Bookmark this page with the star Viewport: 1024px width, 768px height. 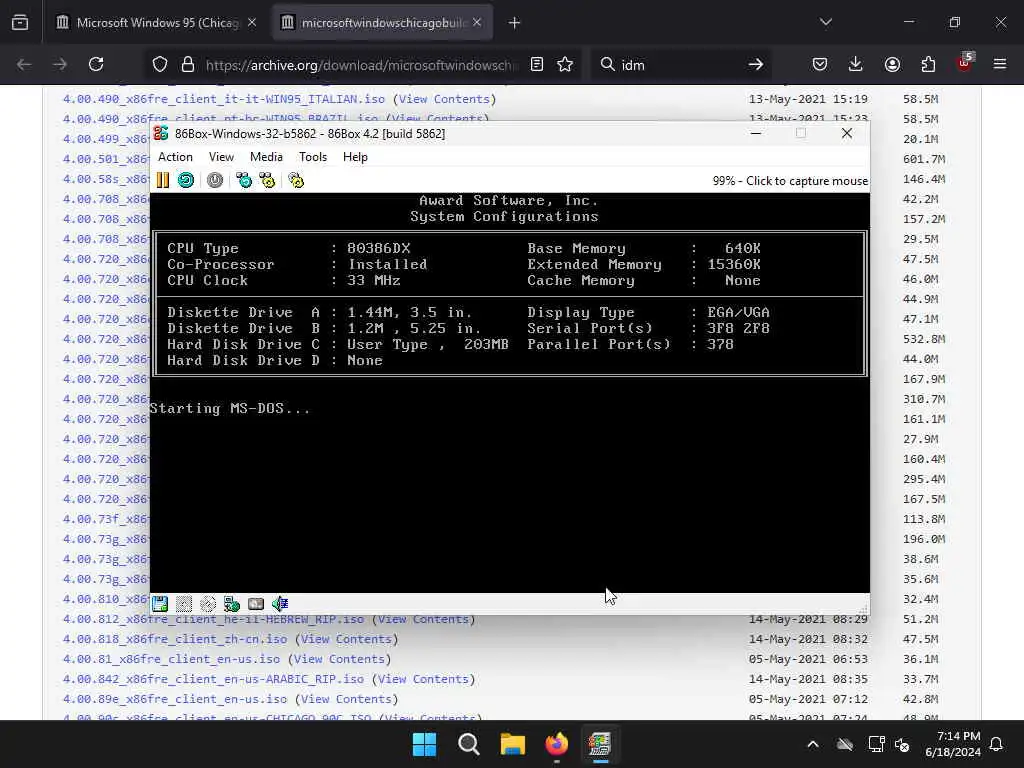pos(565,64)
